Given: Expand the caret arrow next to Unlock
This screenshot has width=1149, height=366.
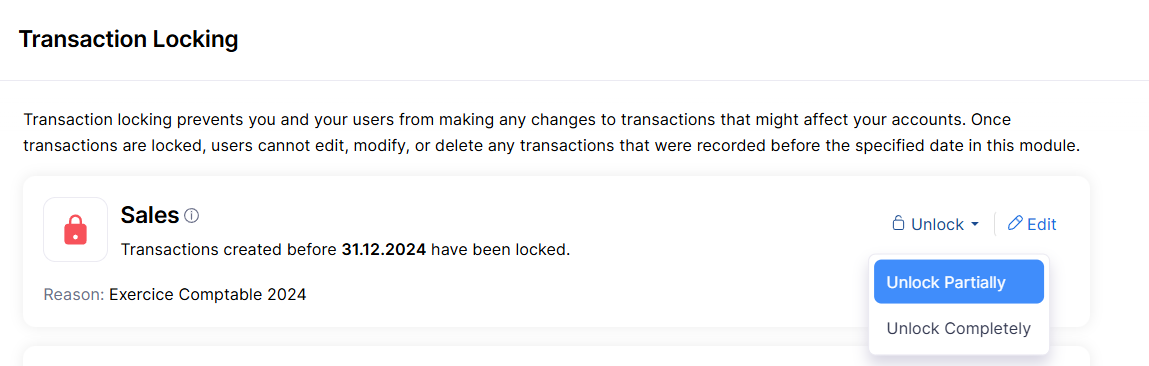Looking at the screenshot, I should [975, 224].
